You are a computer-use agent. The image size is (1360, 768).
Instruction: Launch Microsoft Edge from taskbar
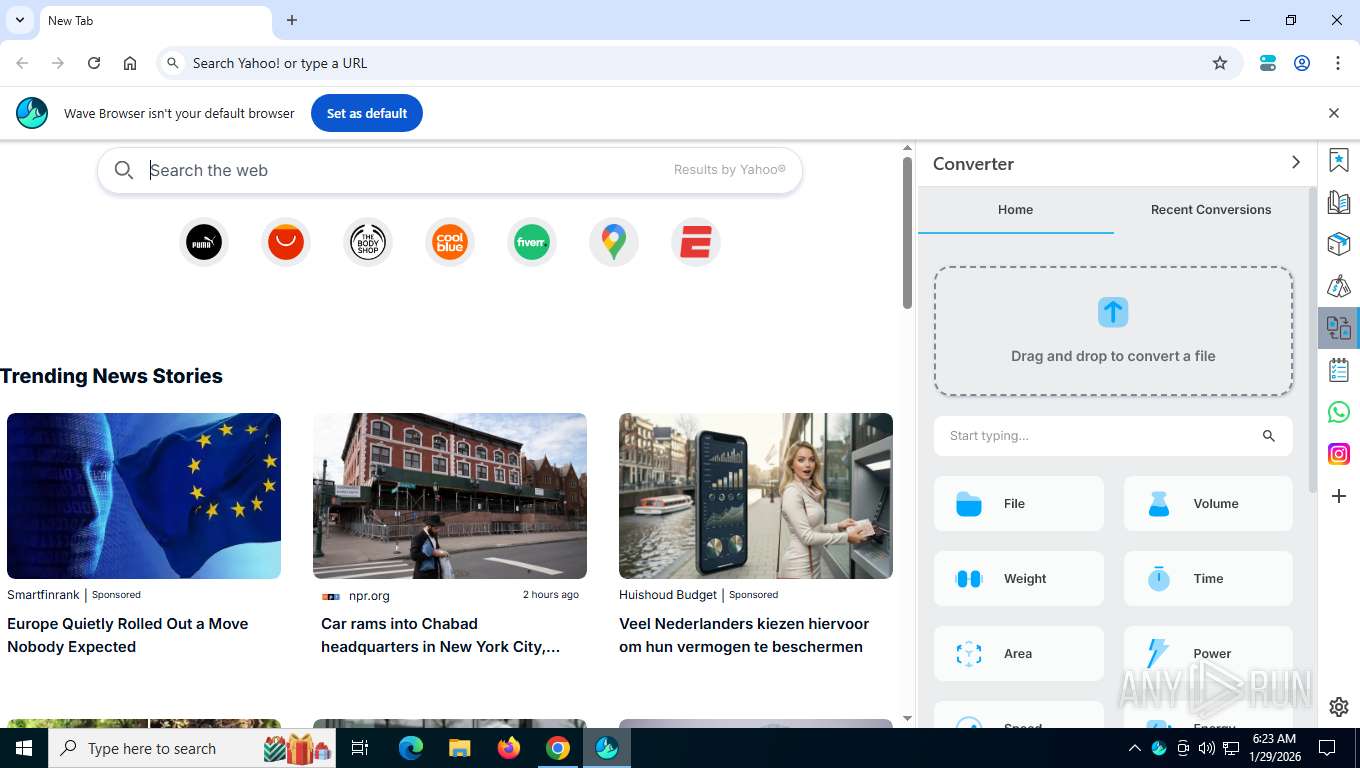411,748
